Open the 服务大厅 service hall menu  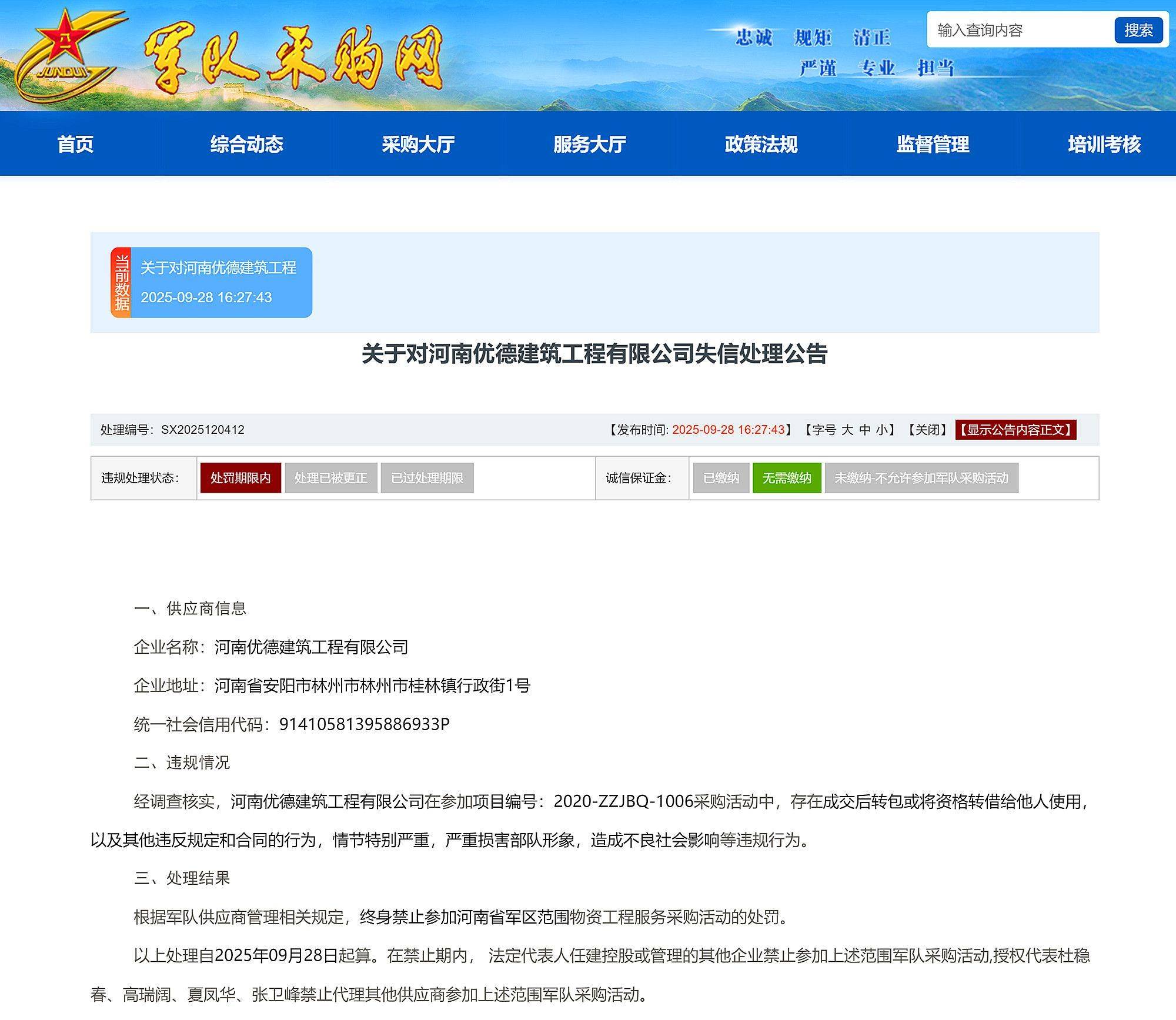(x=590, y=144)
